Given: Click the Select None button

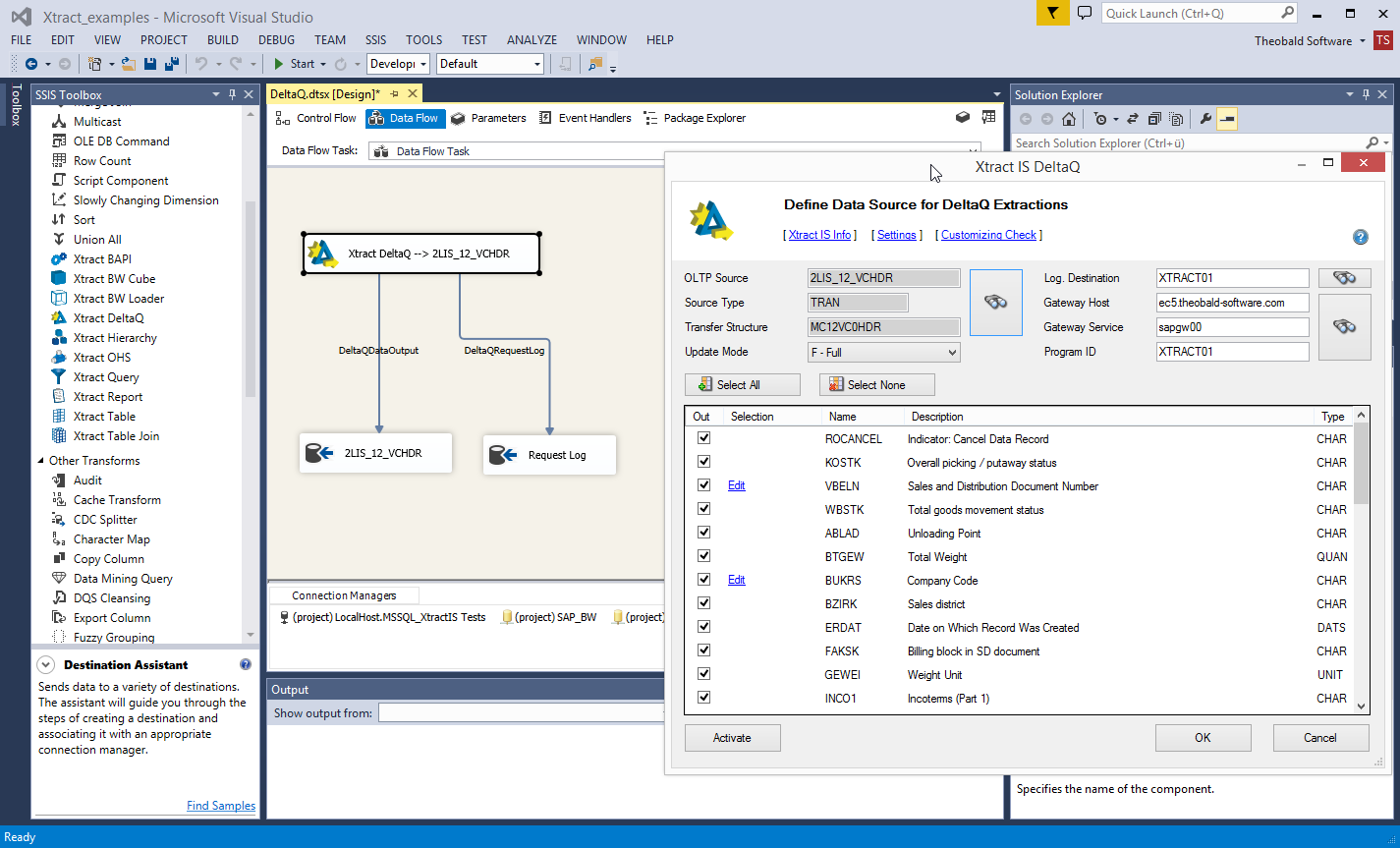Looking at the screenshot, I should coord(877,385).
